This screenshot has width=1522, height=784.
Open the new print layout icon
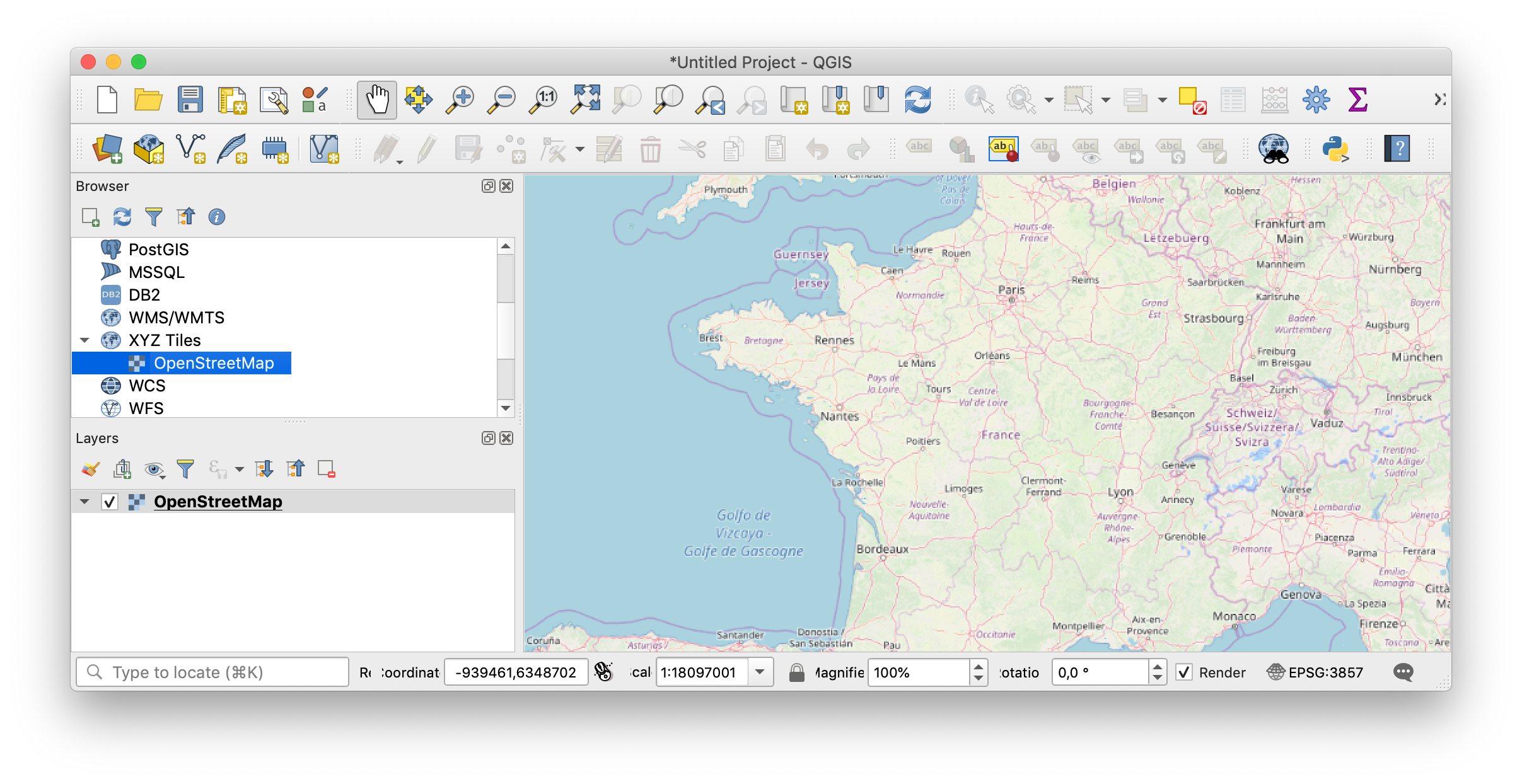click(232, 100)
